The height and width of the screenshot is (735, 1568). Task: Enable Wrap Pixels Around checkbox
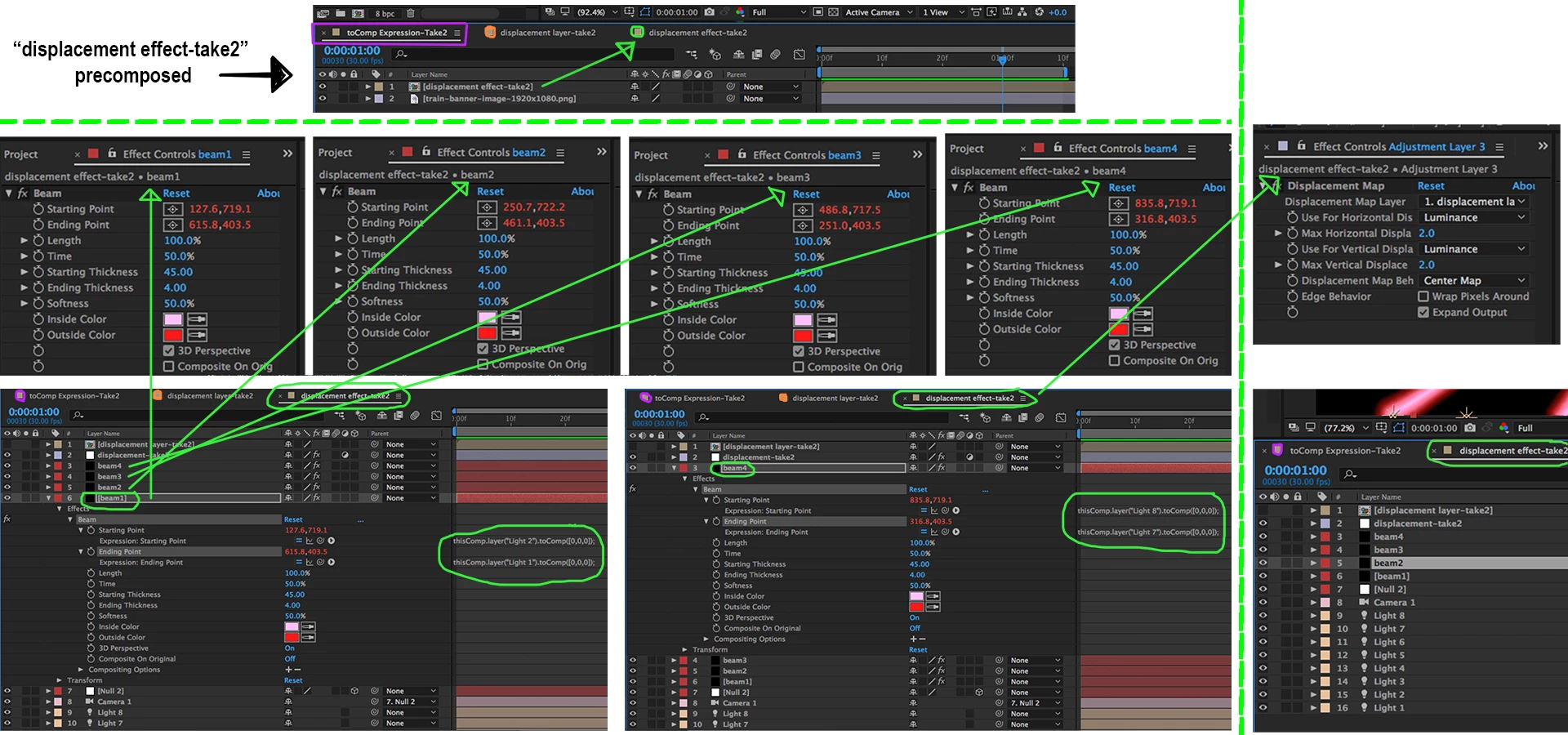1423,296
